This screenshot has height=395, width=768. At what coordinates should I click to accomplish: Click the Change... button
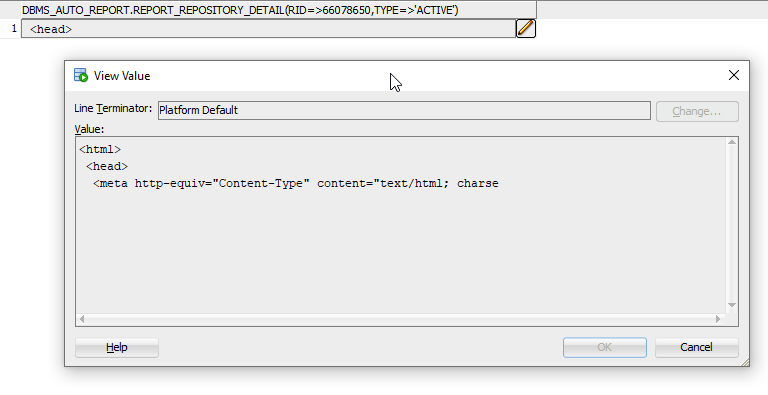pos(697,111)
